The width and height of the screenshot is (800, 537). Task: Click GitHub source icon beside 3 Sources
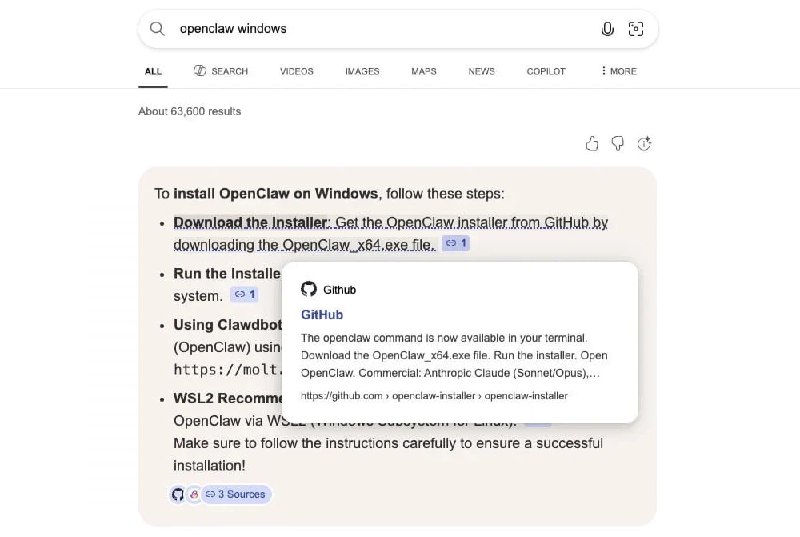point(178,494)
